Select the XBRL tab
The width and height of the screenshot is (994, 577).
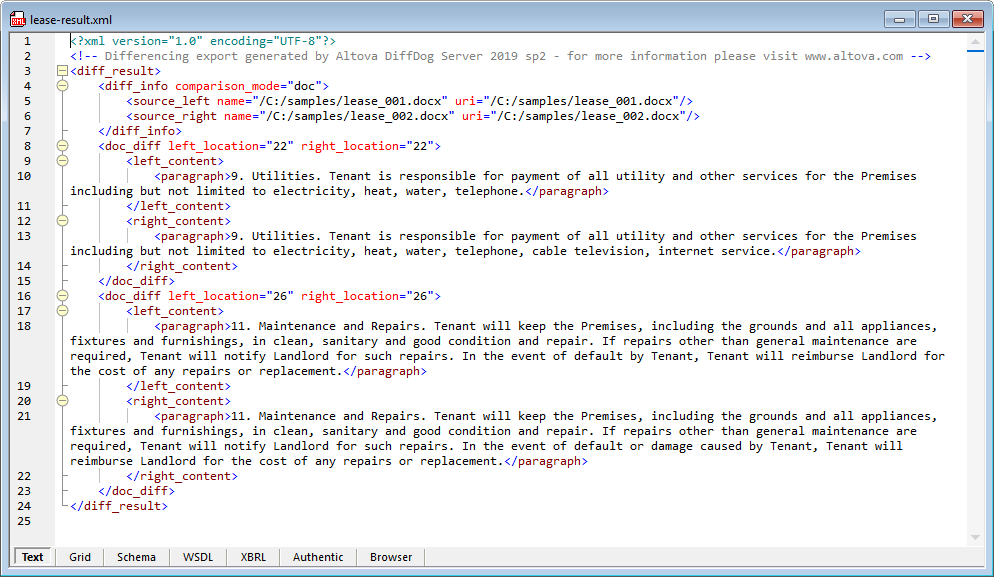(x=252, y=557)
